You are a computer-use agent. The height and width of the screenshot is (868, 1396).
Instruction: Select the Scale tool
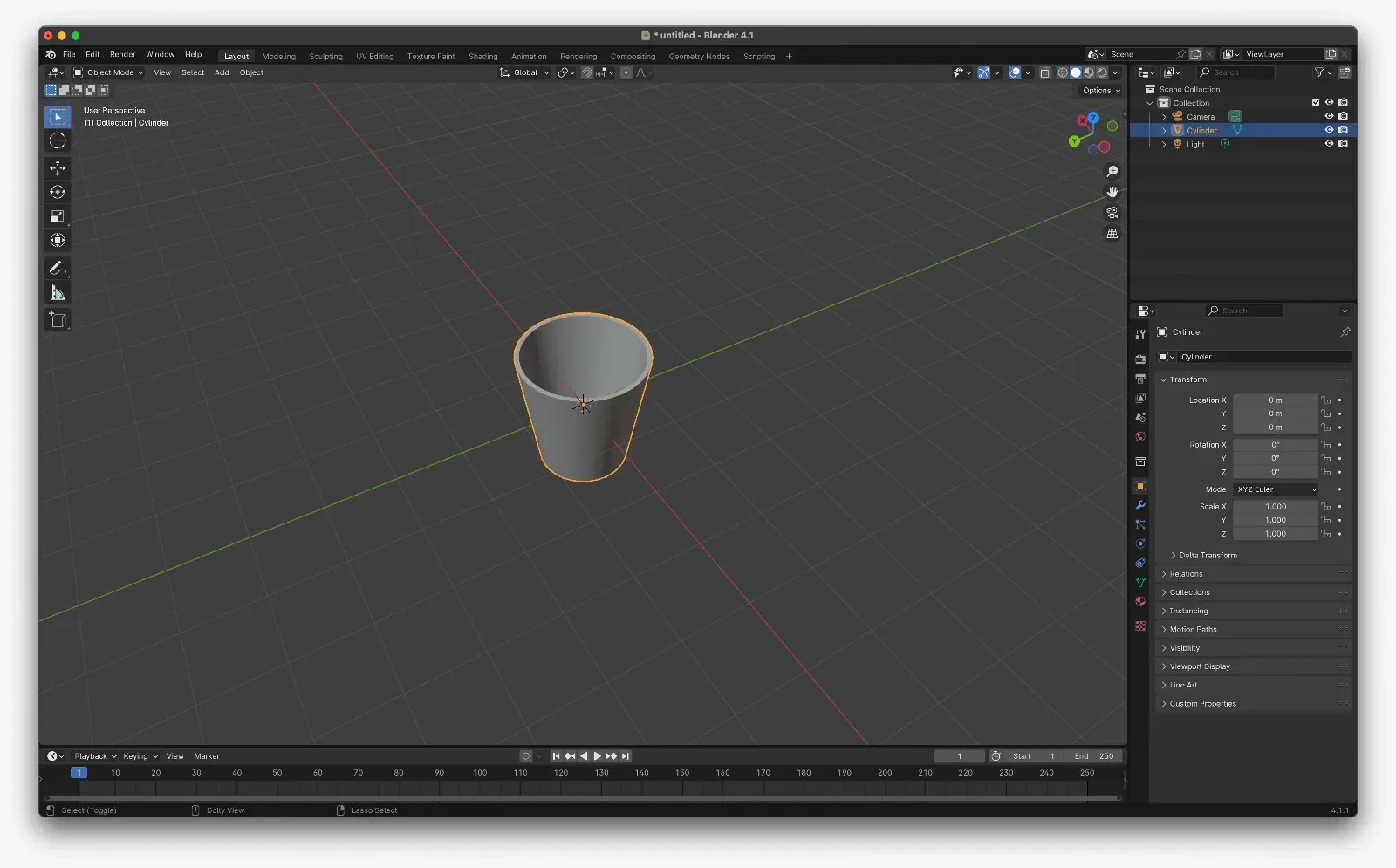pyautogui.click(x=58, y=216)
